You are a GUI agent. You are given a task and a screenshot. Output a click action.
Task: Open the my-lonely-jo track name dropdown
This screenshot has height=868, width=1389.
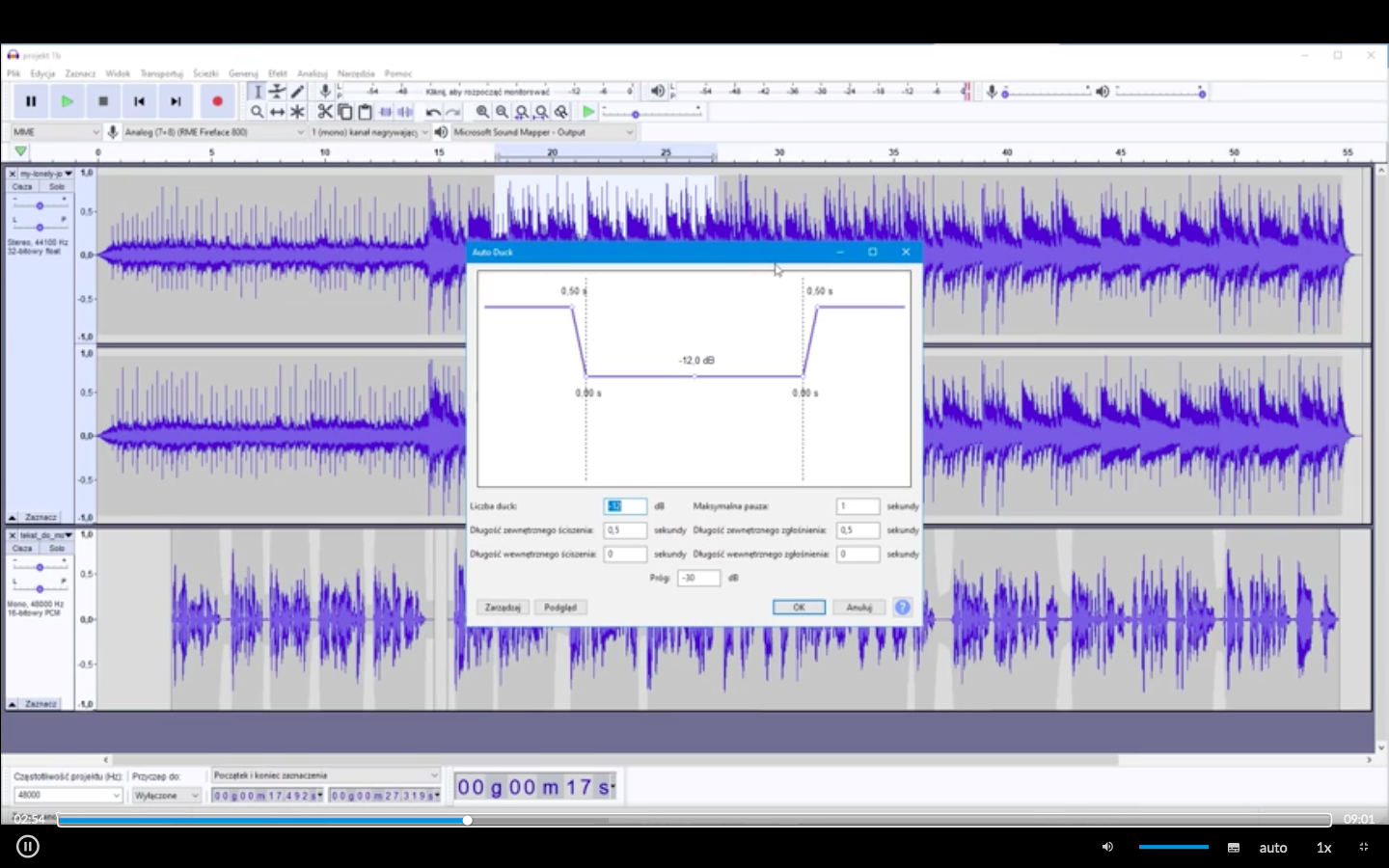coord(46,174)
